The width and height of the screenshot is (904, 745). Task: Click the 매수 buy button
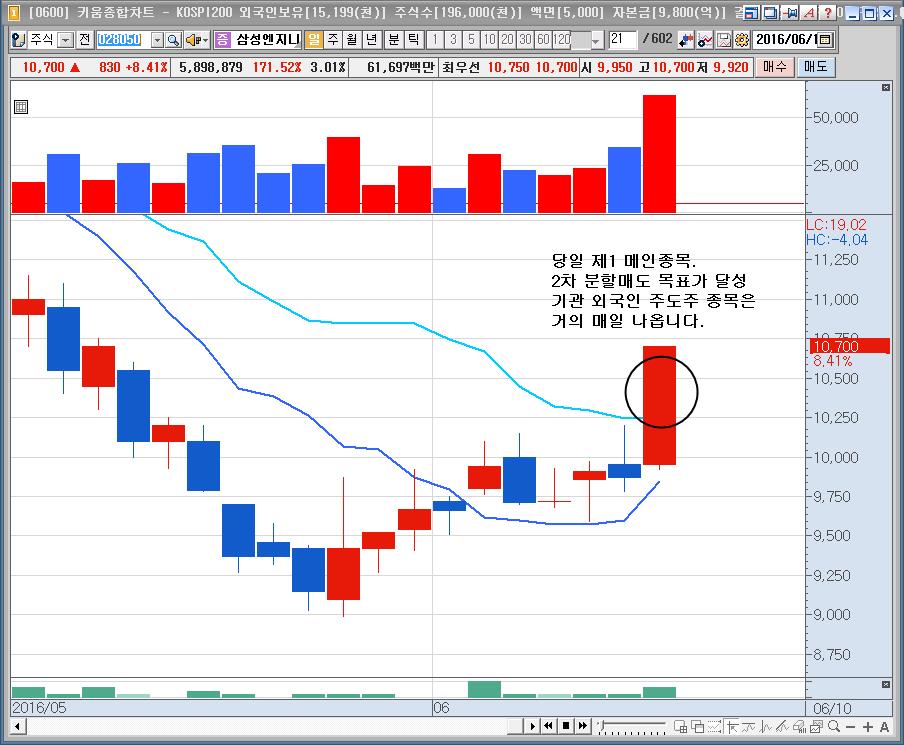pyautogui.click(x=775, y=67)
